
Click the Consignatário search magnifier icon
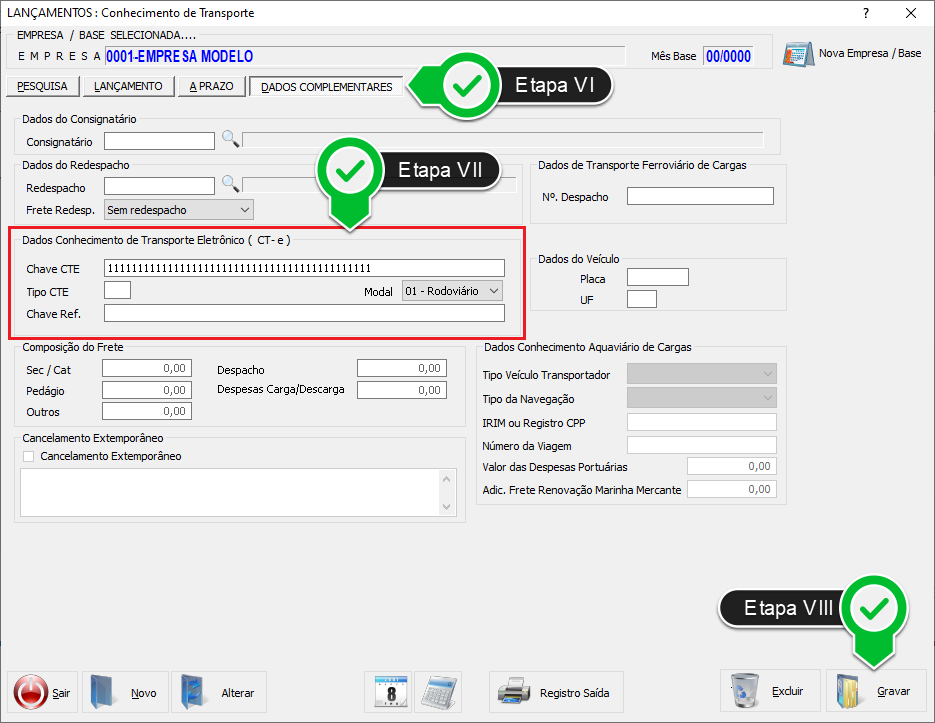point(230,141)
